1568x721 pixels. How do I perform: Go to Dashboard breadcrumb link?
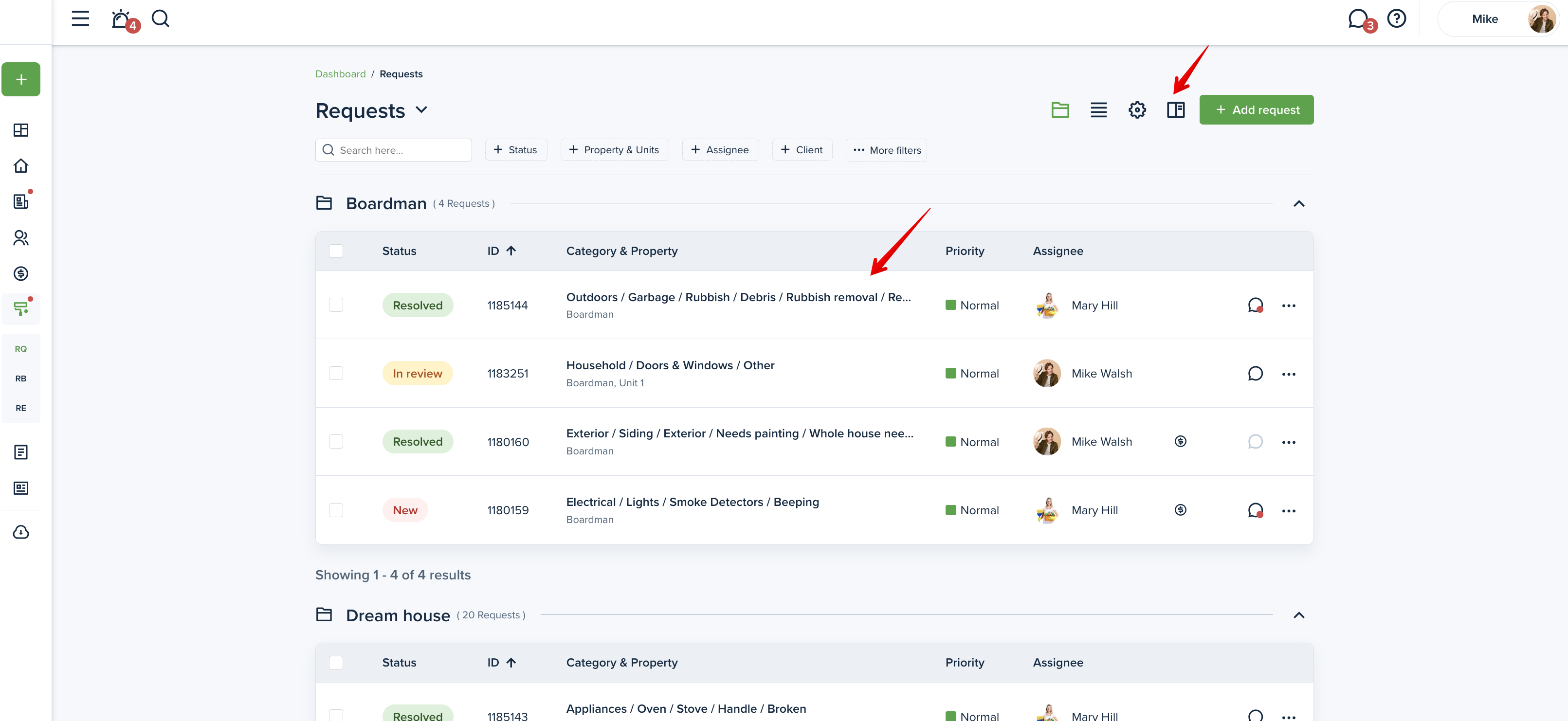coord(340,74)
